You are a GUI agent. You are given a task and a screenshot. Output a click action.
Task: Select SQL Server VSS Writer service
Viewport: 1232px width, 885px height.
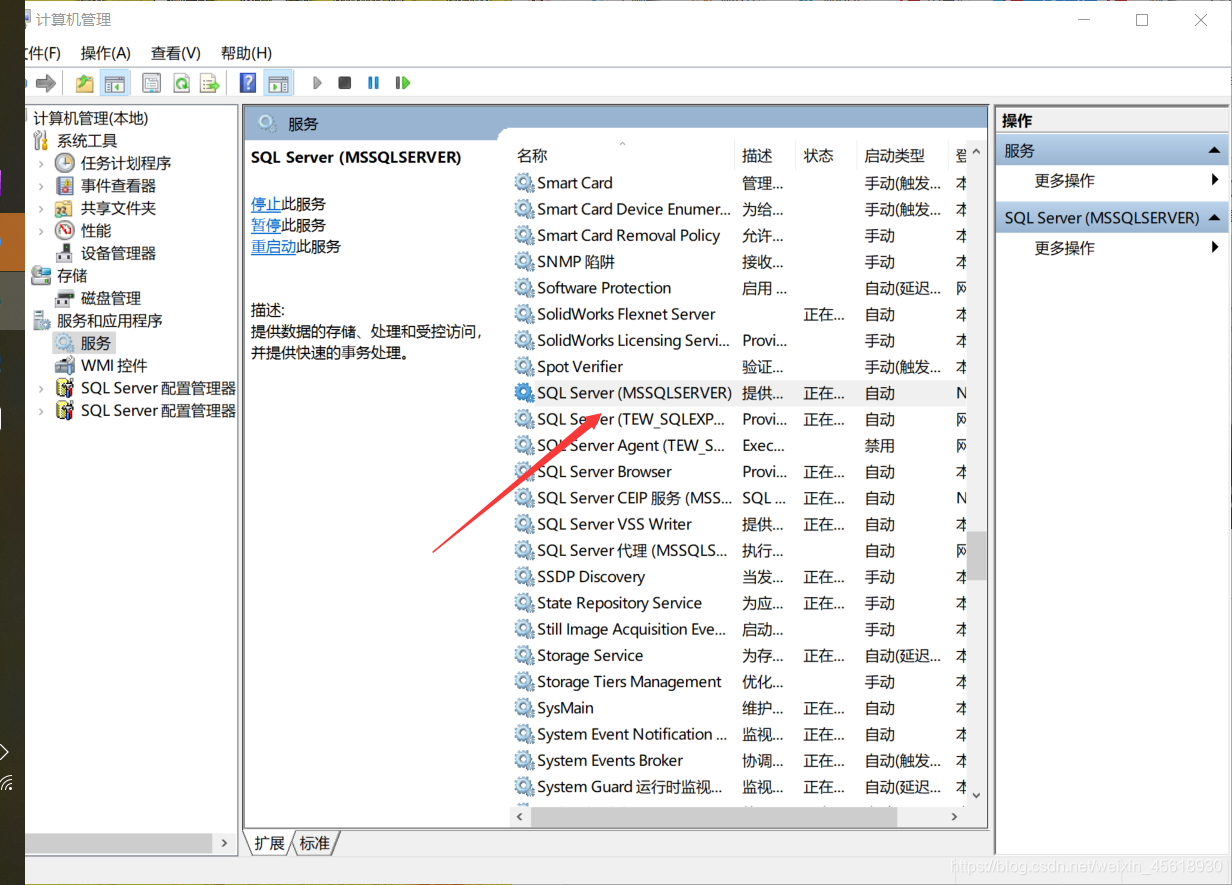[738, 524]
